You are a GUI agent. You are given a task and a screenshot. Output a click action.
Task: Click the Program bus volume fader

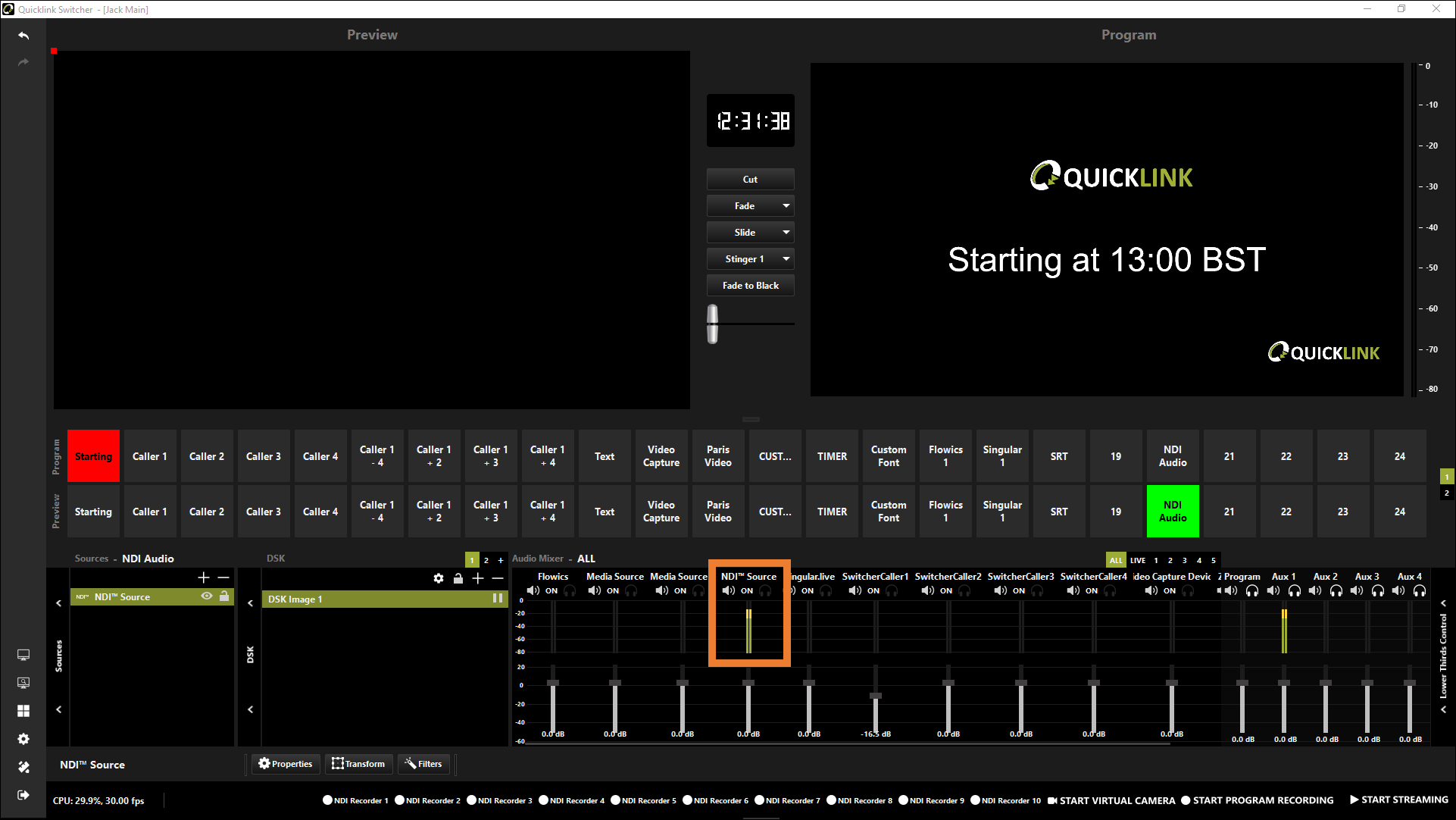pos(1242,684)
